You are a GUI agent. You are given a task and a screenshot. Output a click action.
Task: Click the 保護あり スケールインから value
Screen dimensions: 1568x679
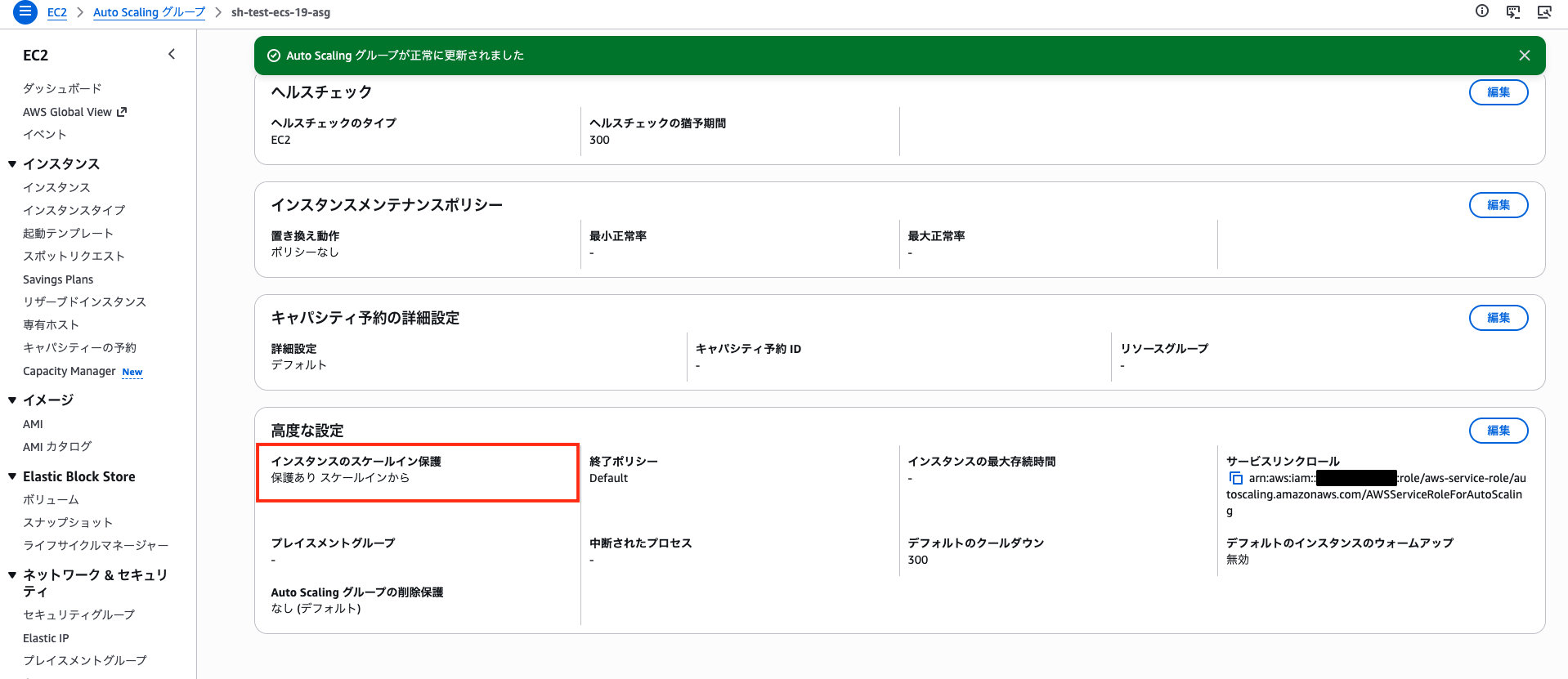click(x=340, y=478)
